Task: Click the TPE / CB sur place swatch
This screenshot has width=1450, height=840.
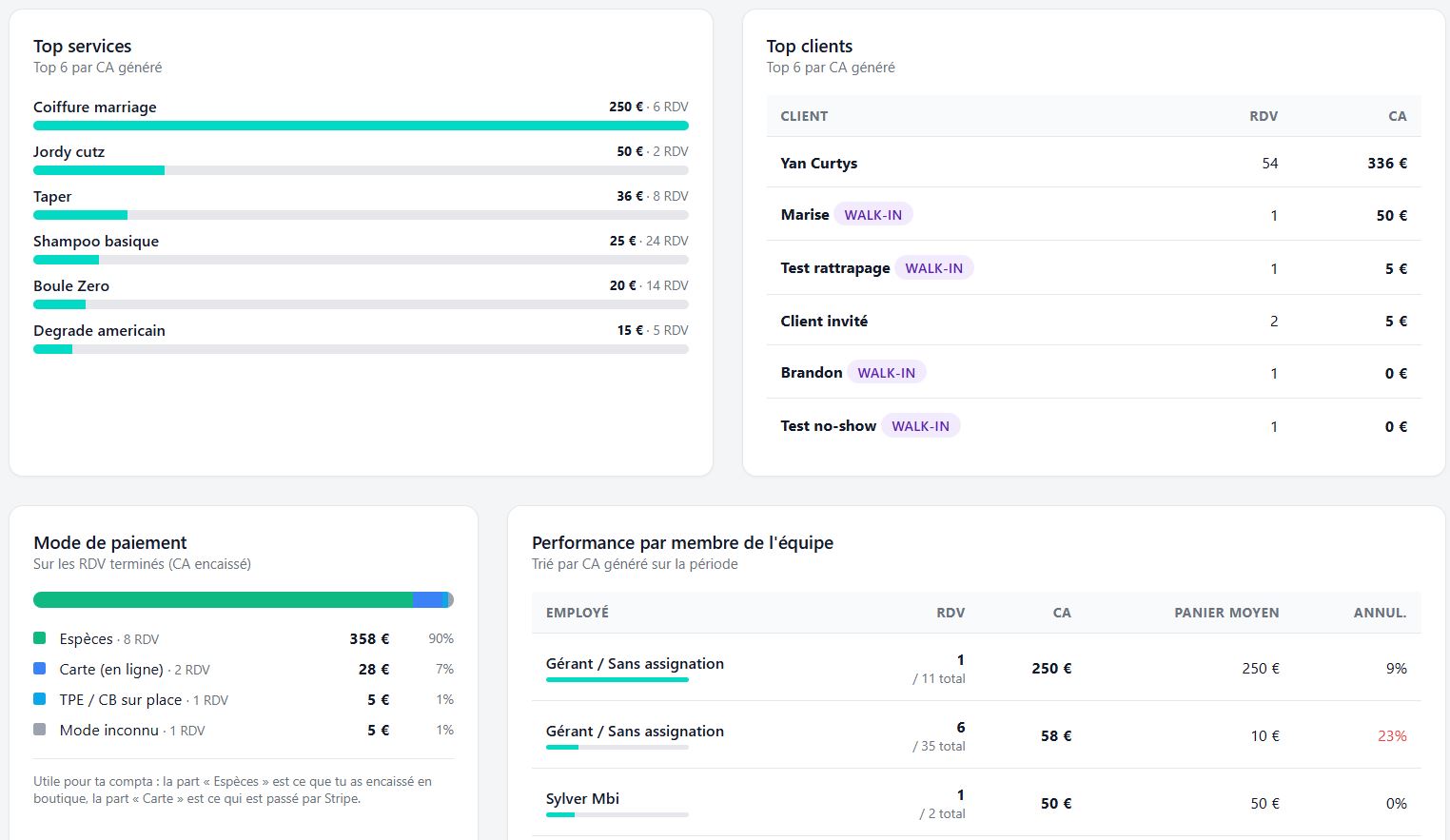Action: [x=40, y=699]
